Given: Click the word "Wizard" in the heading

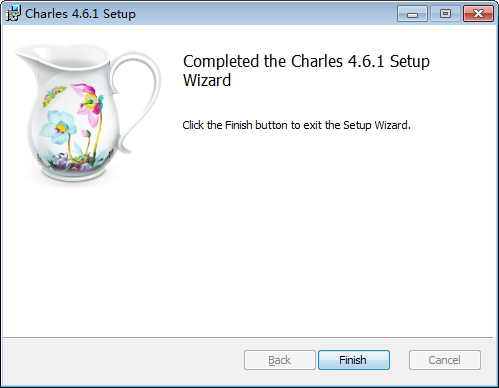Looking at the screenshot, I should click(207, 80).
